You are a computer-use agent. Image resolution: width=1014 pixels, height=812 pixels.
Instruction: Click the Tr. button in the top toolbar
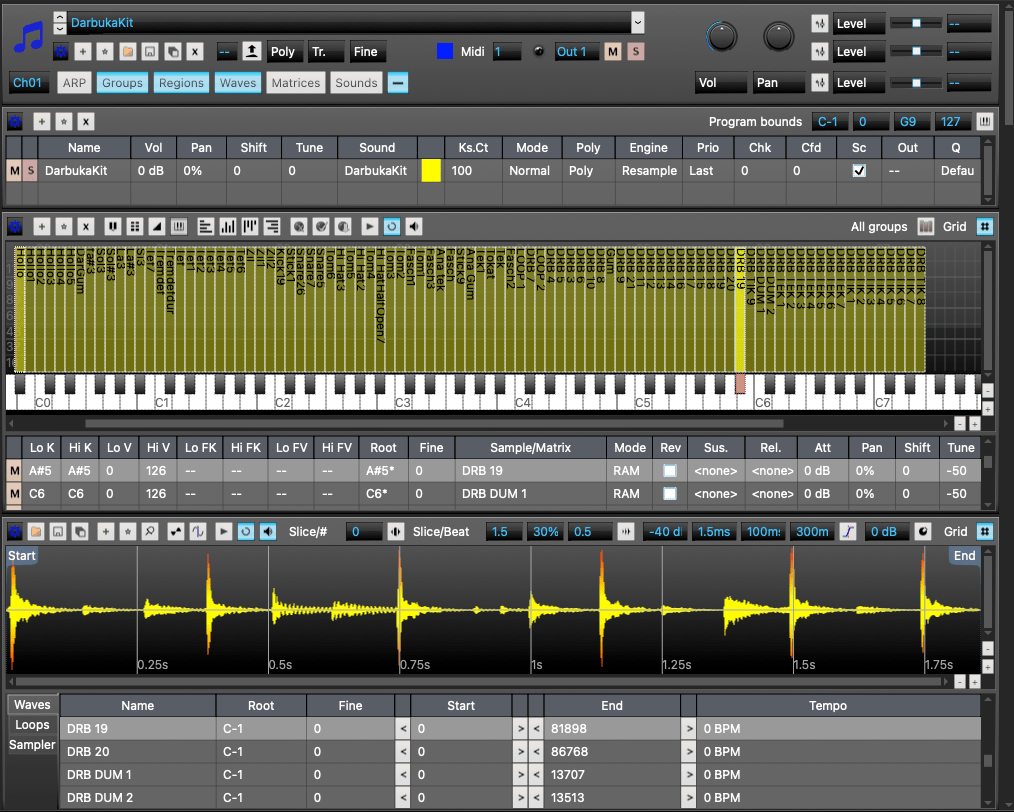[325, 52]
